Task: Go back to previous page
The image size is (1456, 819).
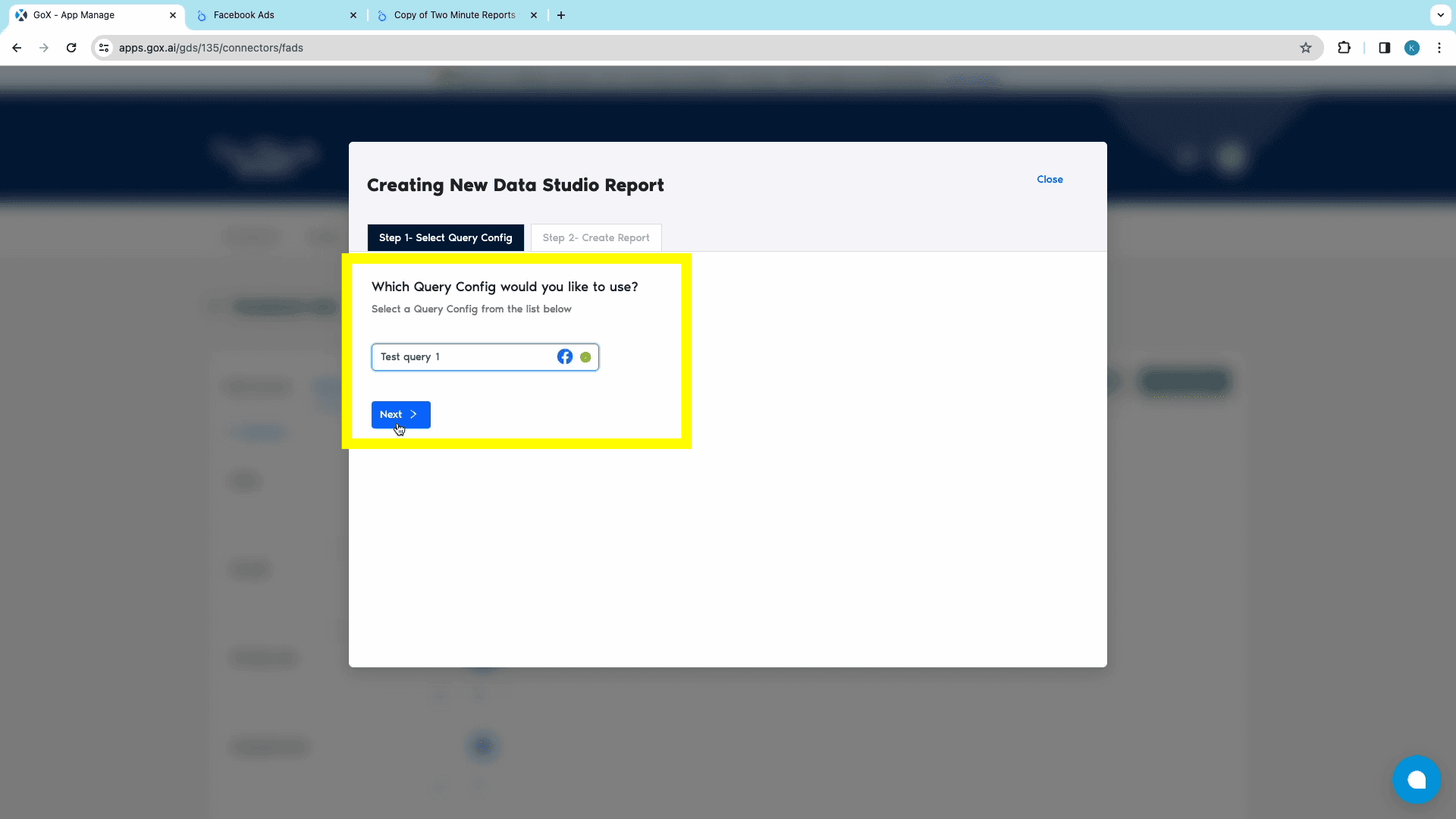Action: [17, 48]
